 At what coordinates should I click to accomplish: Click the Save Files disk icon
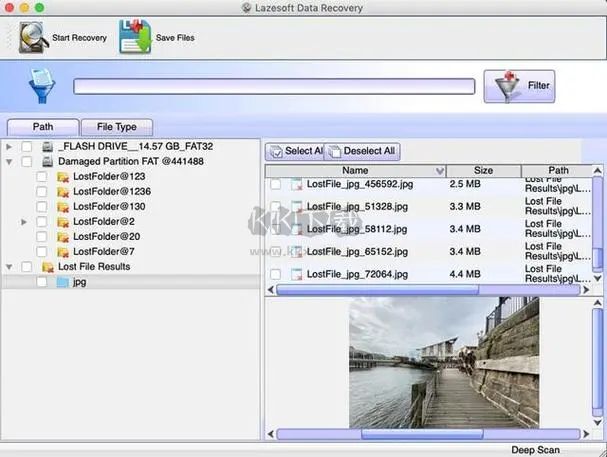click(x=135, y=37)
